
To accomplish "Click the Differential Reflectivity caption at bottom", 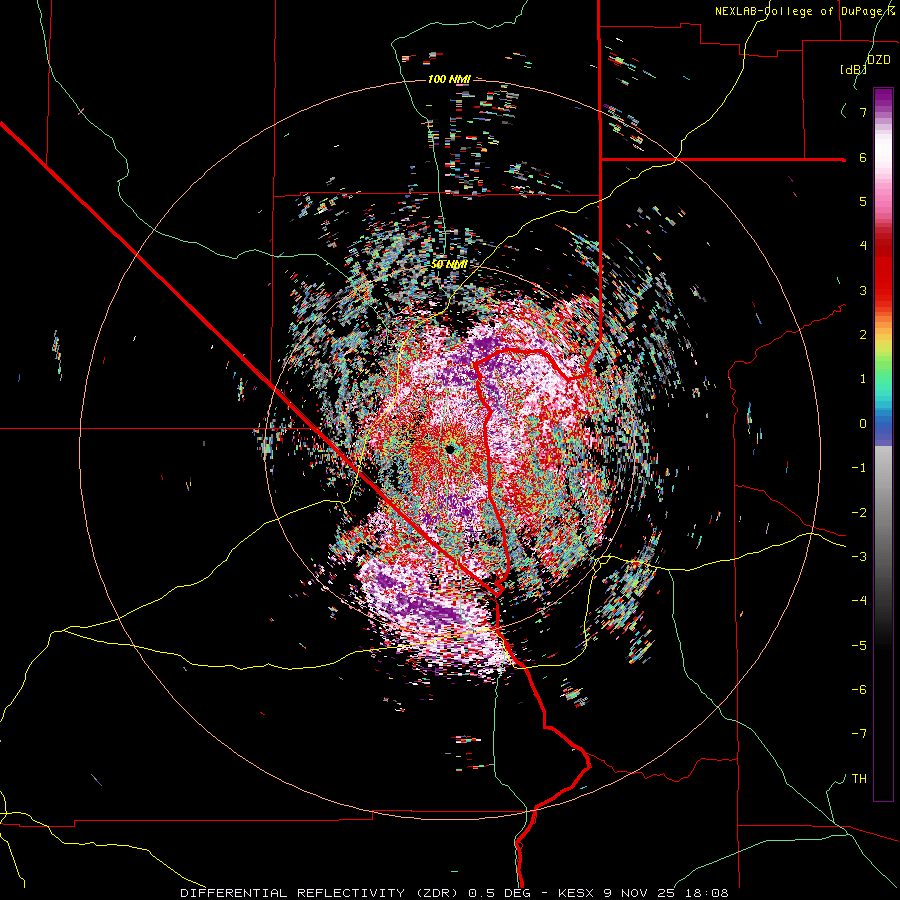I will (x=454, y=893).
